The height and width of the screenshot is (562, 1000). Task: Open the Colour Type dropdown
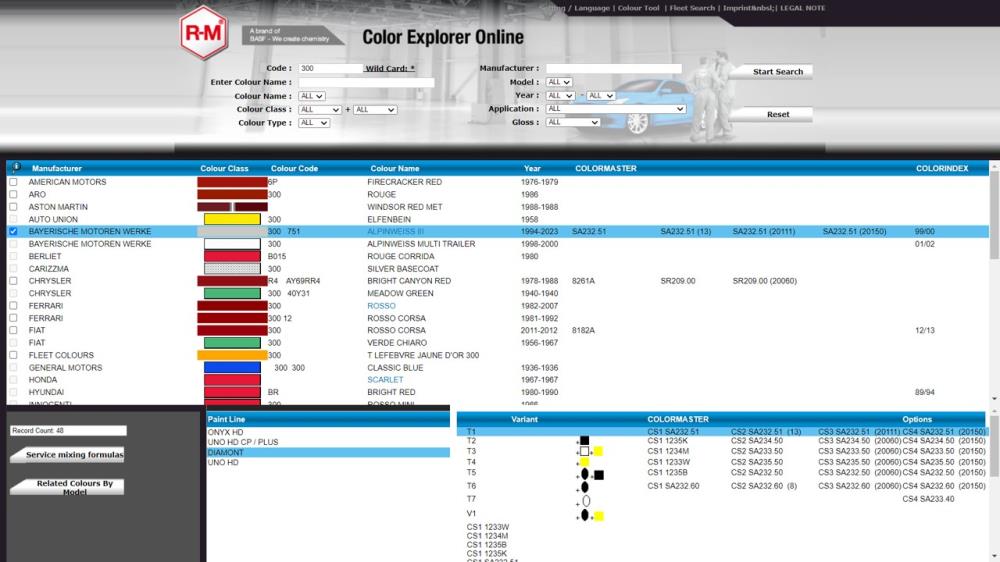click(314, 122)
